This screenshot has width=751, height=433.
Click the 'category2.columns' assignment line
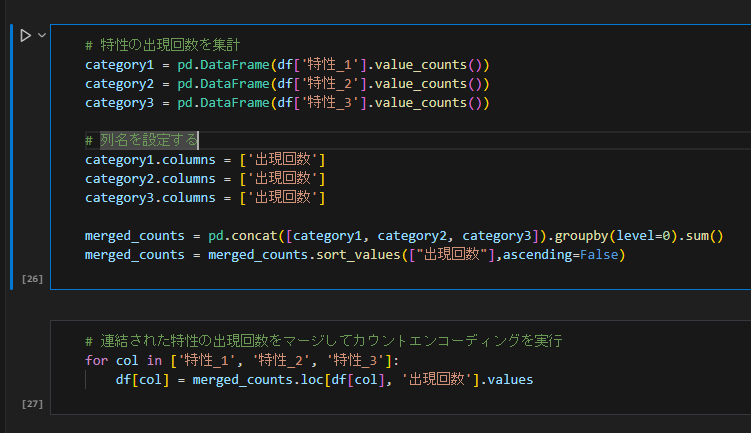tap(205, 179)
